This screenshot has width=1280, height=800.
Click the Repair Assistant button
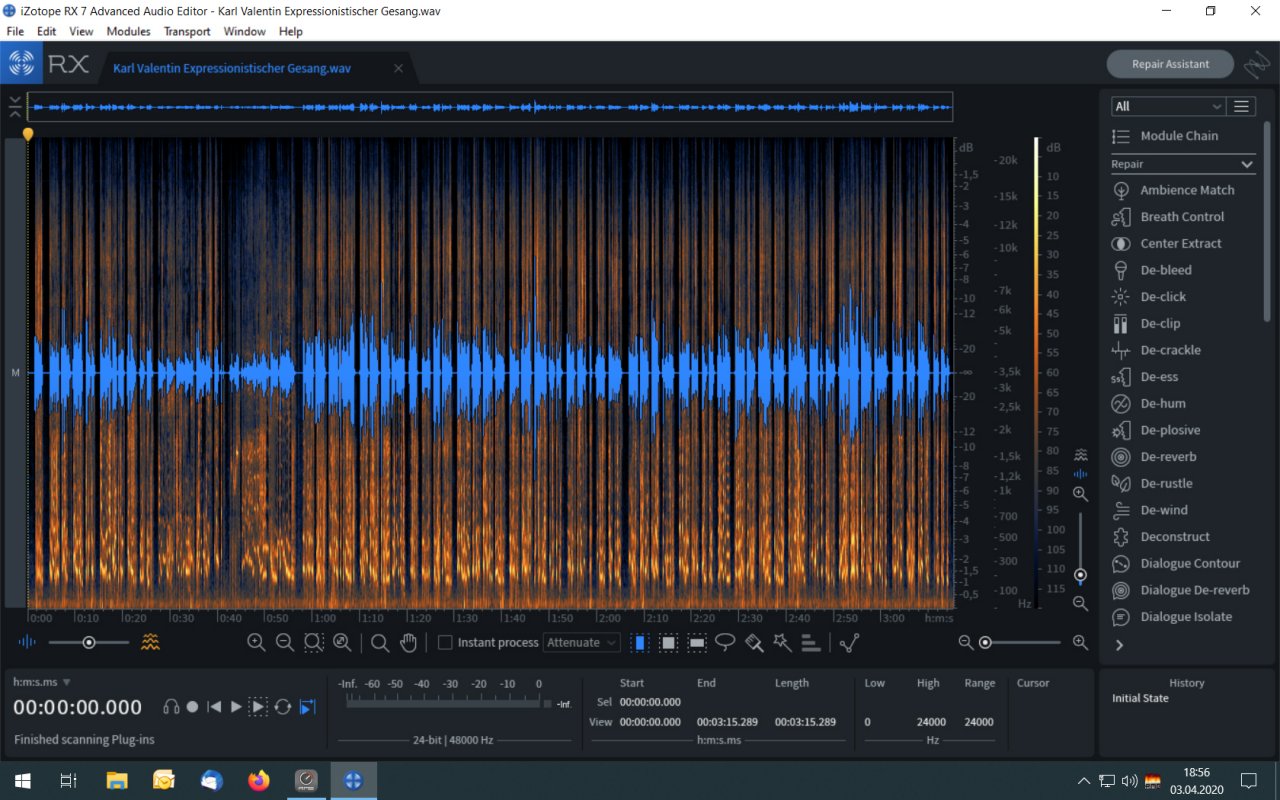pos(1170,64)
